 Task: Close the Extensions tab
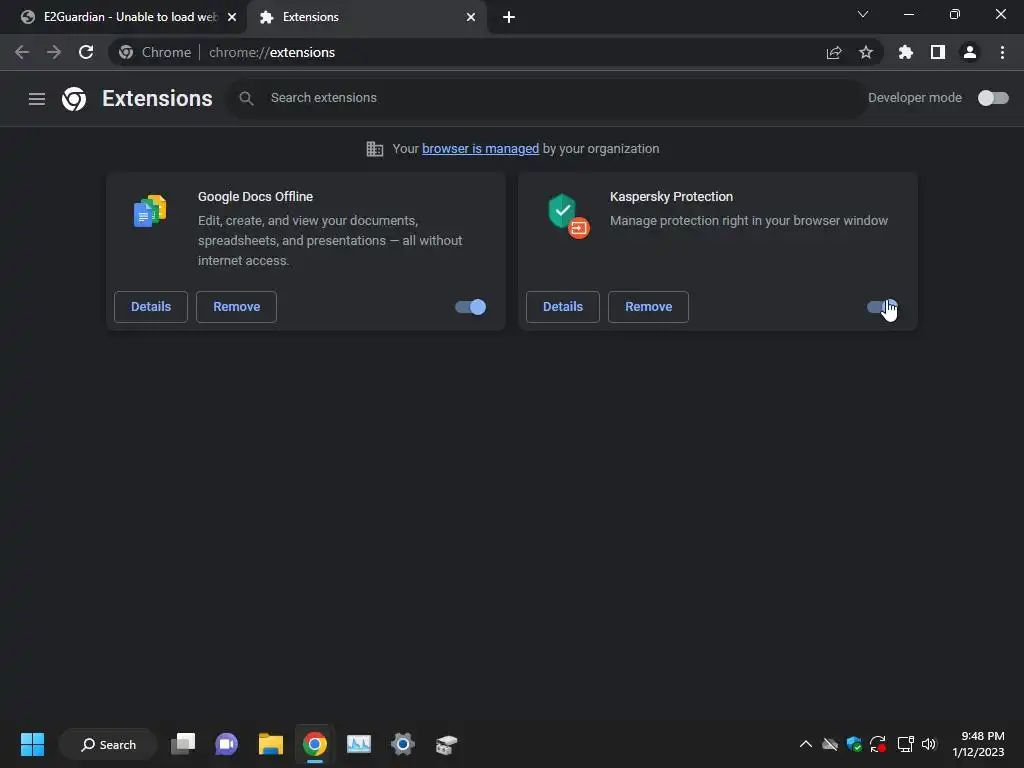[471, 17]
